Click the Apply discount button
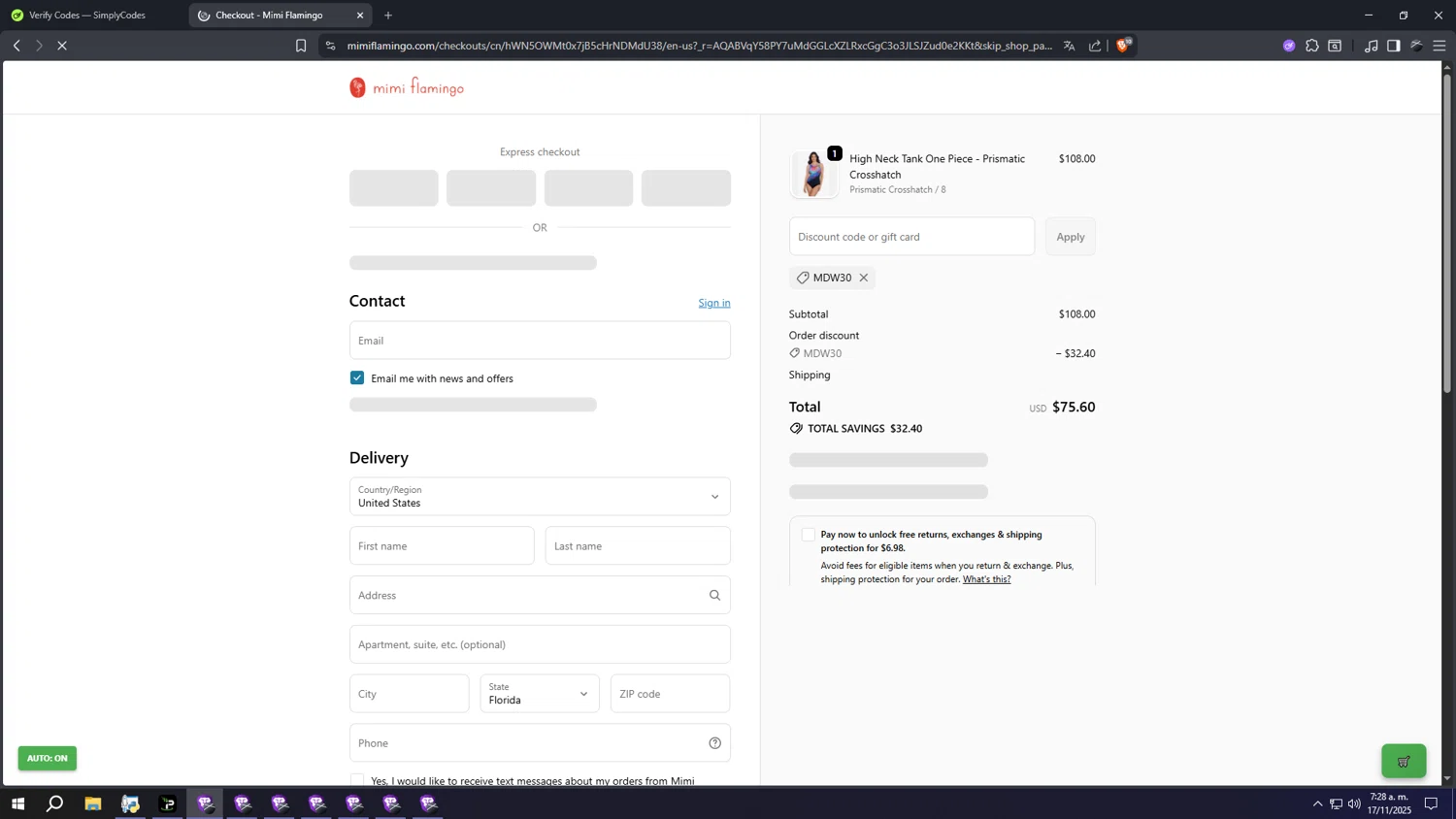1456x819 pixels. pos(1071,237)
